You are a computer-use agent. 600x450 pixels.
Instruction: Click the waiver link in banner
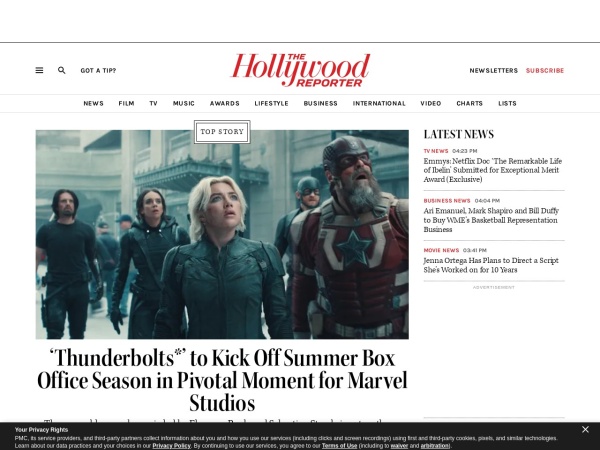399,446
